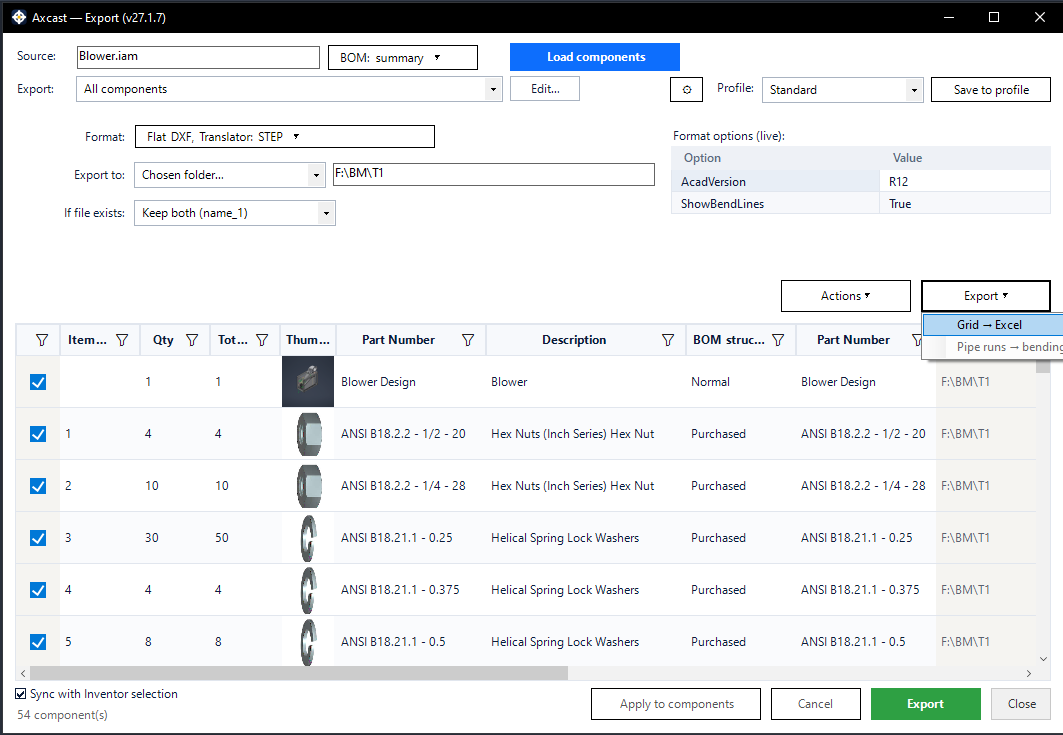
Task: Uncheck checkbox for item 1 row
Action: coord(38,434)
